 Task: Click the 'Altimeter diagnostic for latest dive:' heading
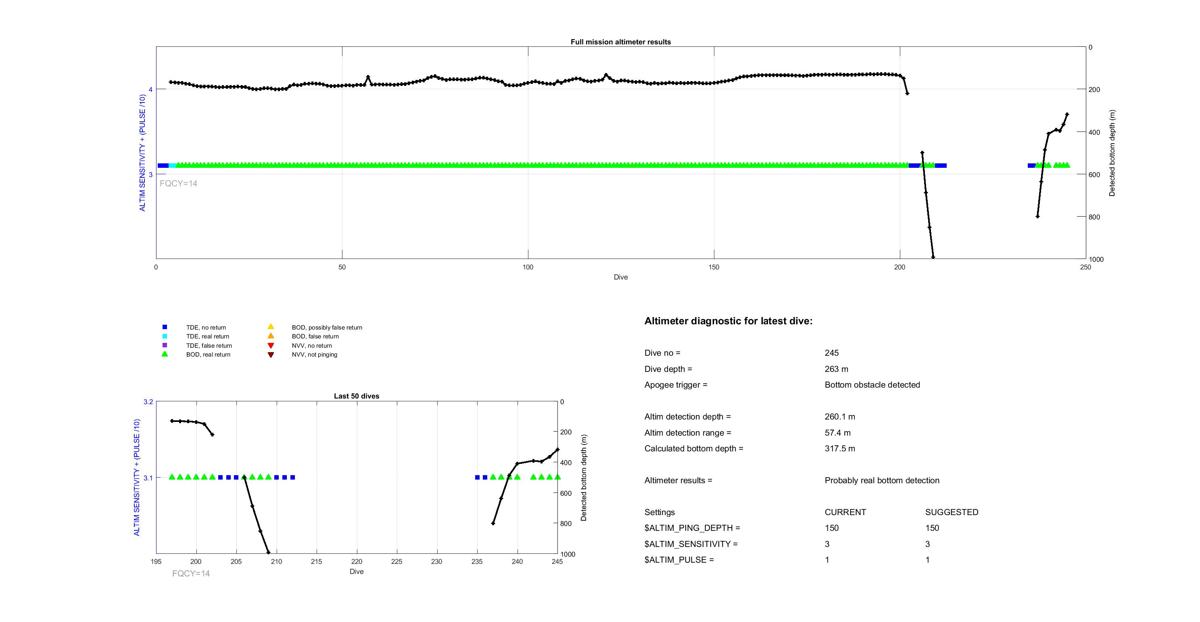(x=729, y=321)
